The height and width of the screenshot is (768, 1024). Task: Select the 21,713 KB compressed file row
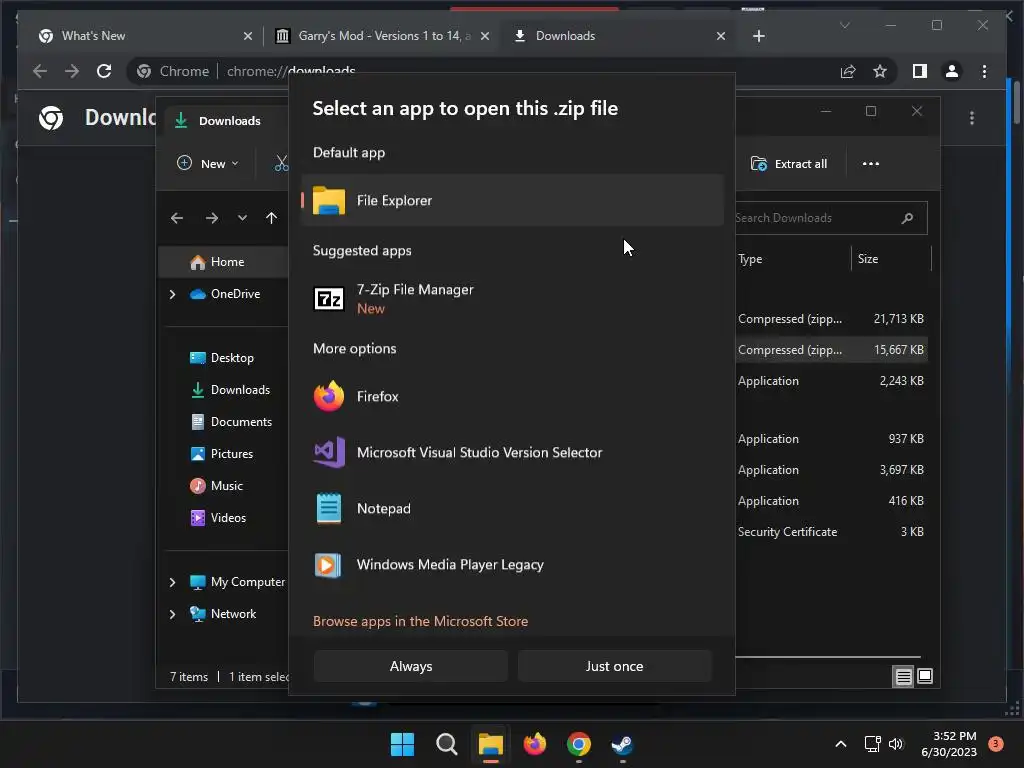tap(831, 319)
